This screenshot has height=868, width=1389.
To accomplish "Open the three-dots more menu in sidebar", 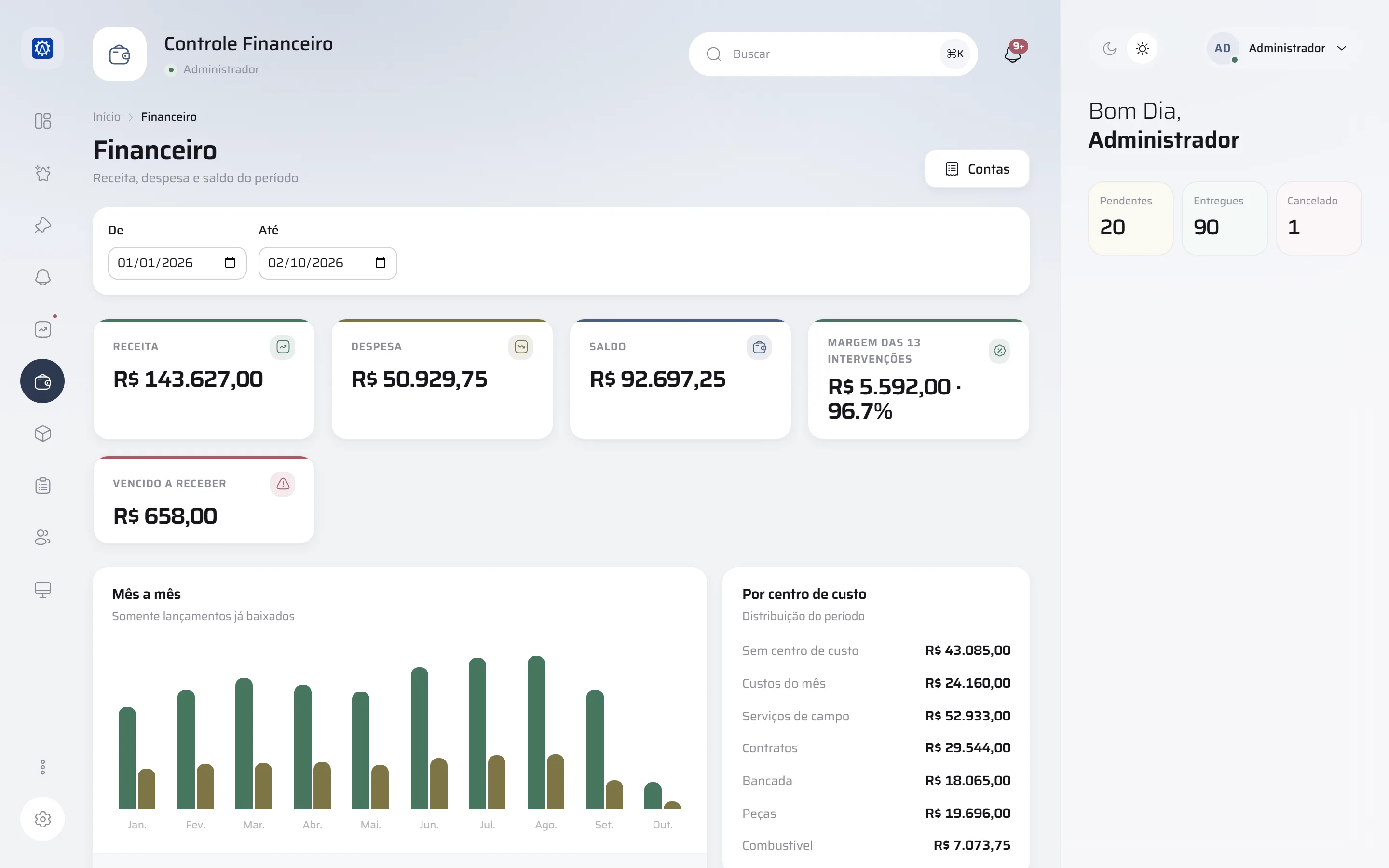I will click(42, 767).
